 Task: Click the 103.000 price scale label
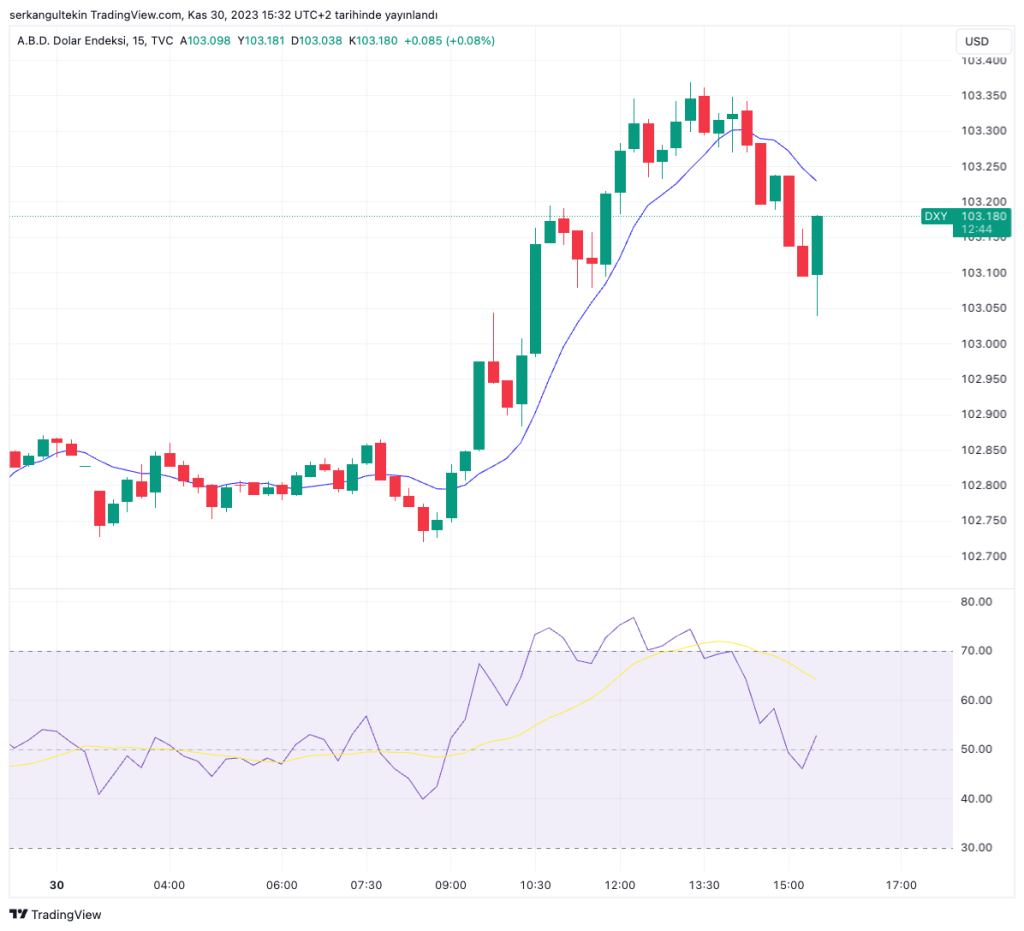[x=982, y=344]
